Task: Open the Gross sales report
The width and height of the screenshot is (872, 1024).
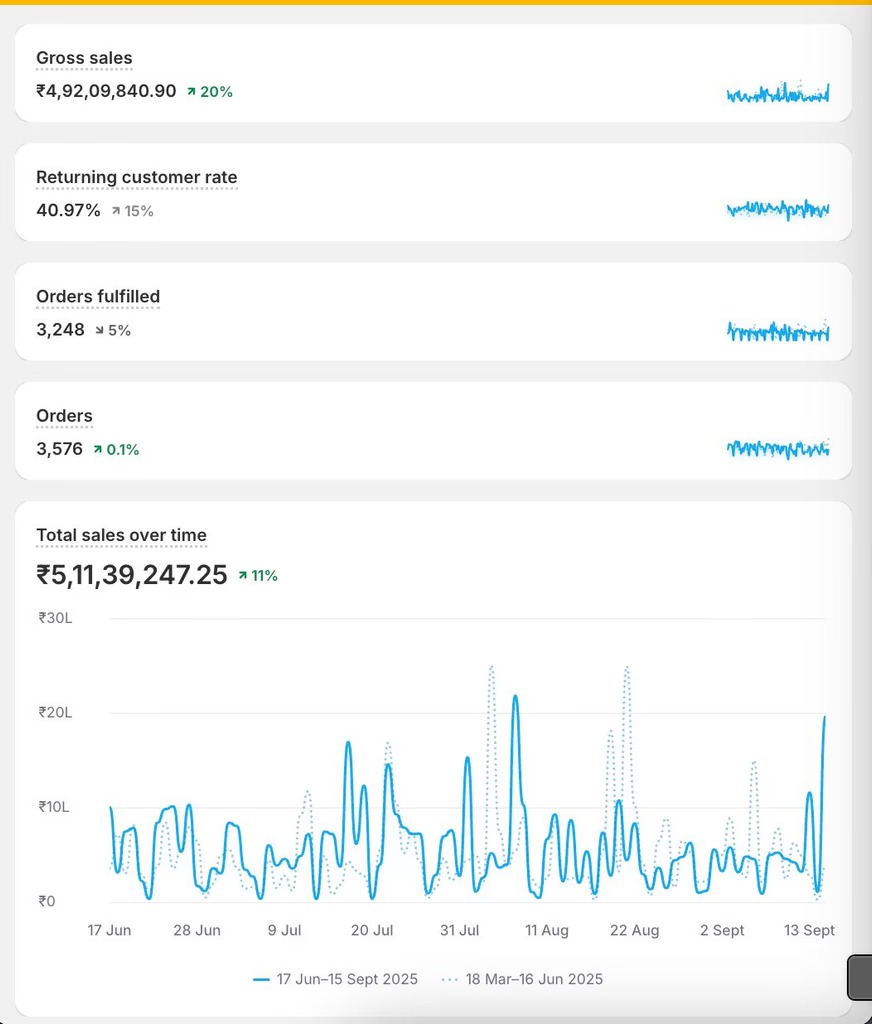Action: click(x=84, y=58)
